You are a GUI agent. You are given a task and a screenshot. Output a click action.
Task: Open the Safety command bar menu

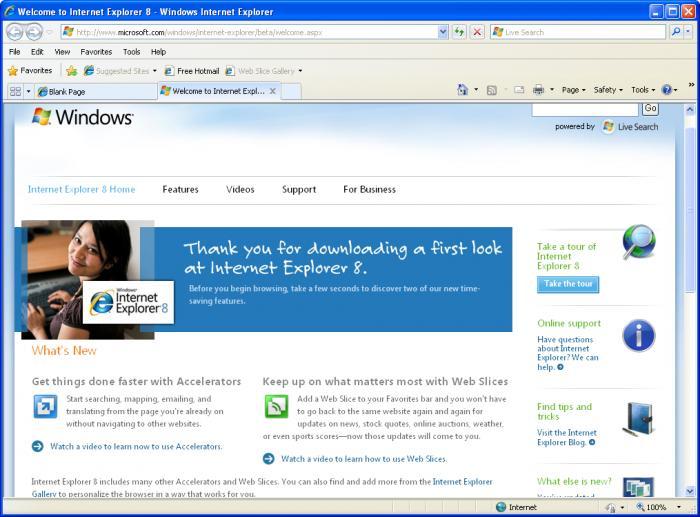608,90
